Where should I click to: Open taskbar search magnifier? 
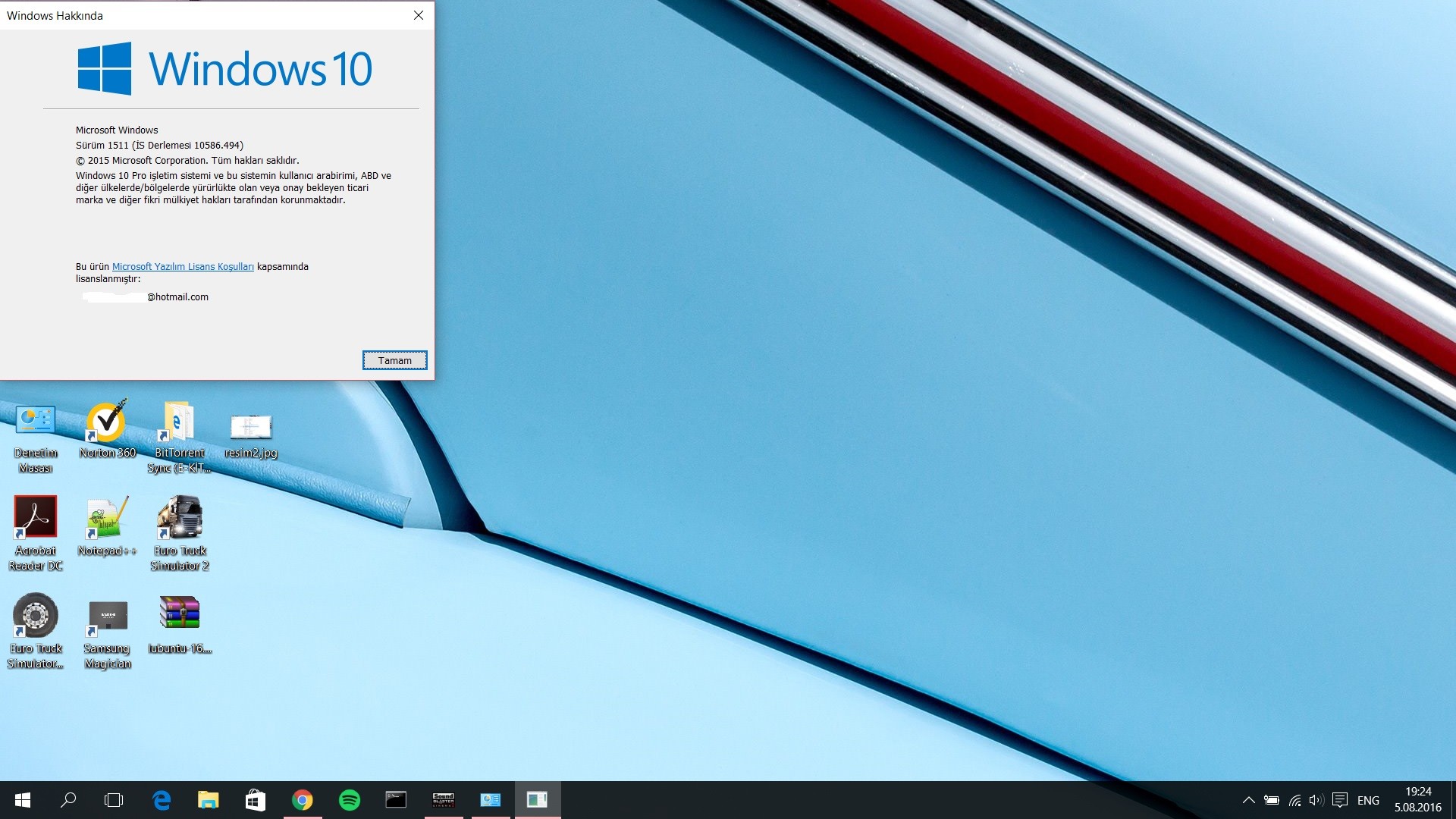(68, 800)
